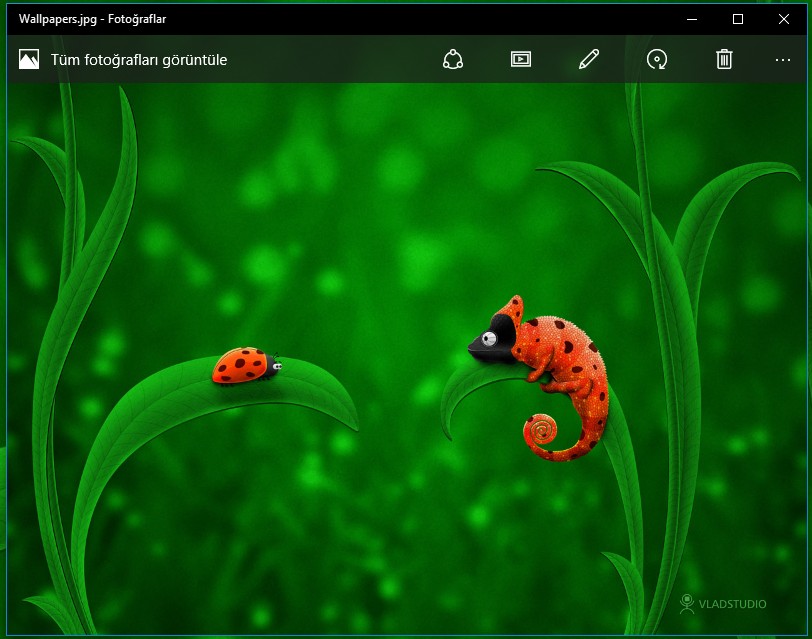Image resolution: width=812 pixels, height=639 pixels.
Task: Open the editor with the pencil icon
Action: (x=589, y=60)
